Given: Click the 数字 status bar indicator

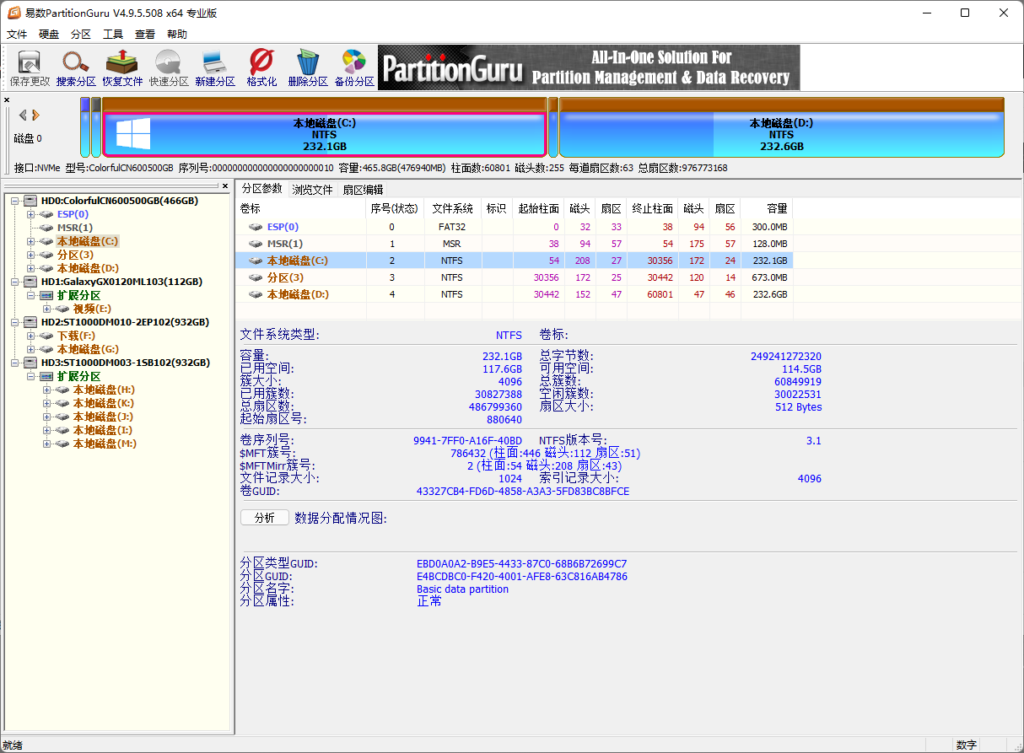Looking at the screenshot, I should coord(967,745).
